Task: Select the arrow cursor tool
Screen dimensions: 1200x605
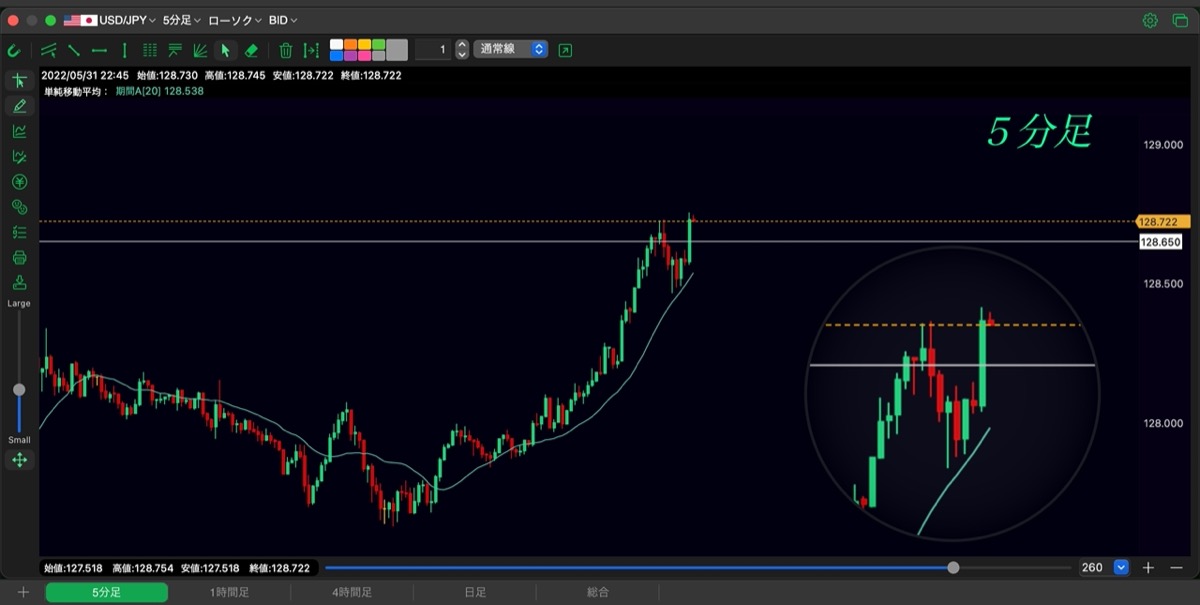Action: point(226,50)
